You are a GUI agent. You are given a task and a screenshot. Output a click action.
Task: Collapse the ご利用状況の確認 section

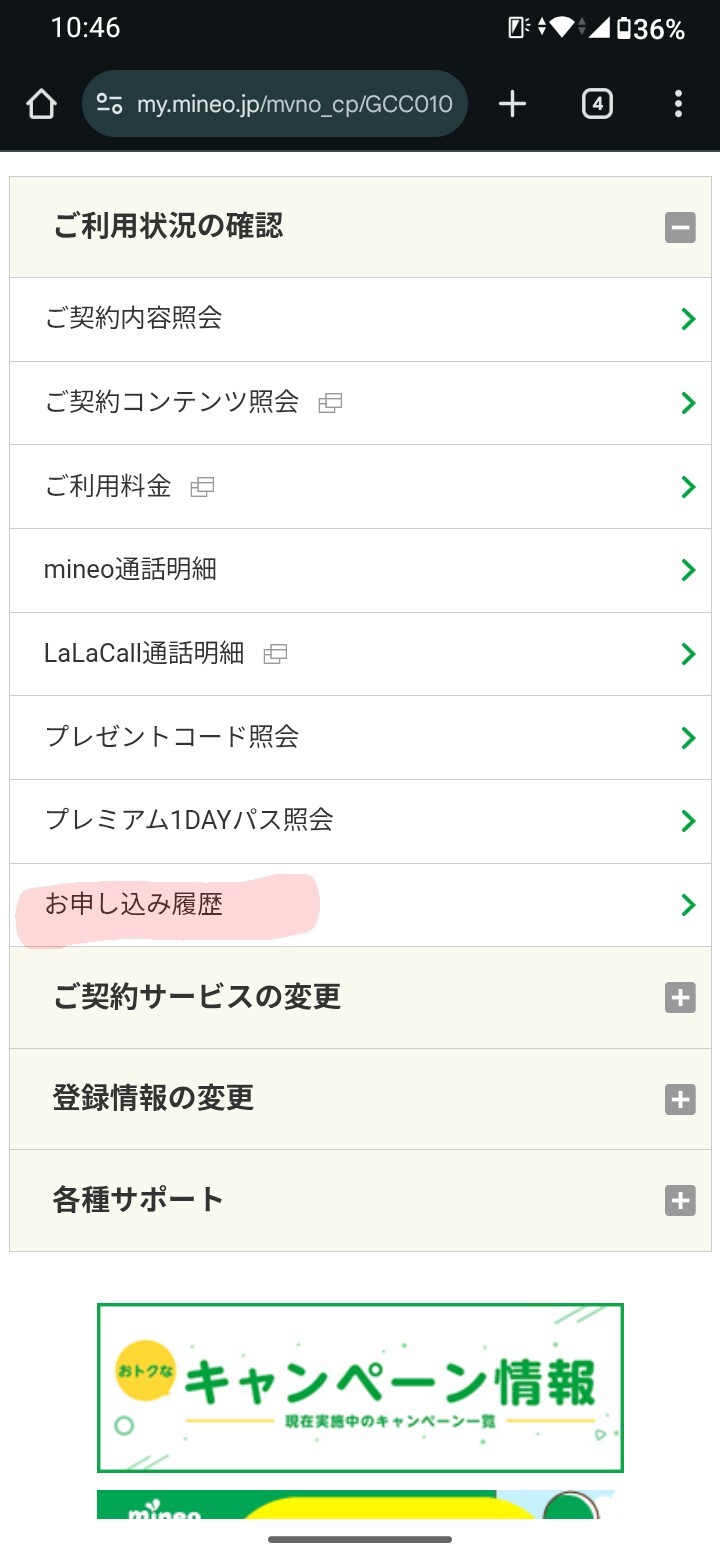[x=680, y=228]
